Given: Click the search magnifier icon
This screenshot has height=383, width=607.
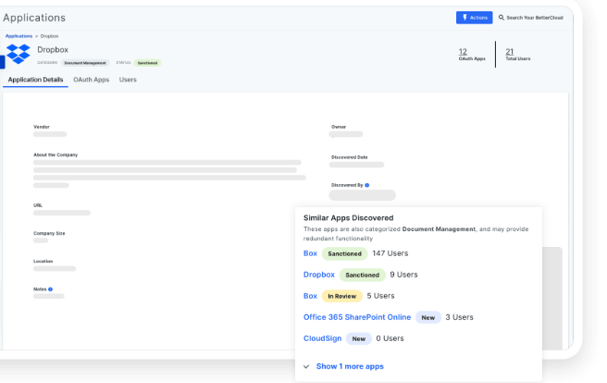Looking at the screenshot, I should click(x=501, y=18).
